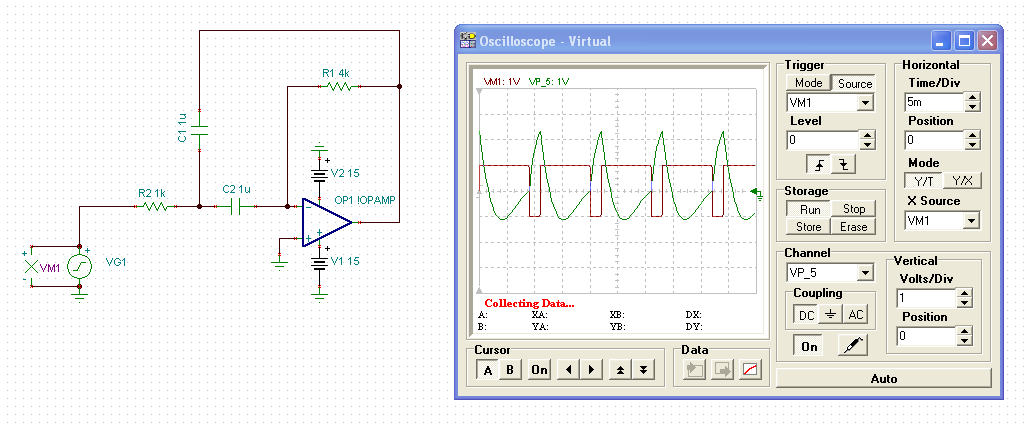
Task: Select ground coupling symbol button
Action: click(x=830, y=315)
